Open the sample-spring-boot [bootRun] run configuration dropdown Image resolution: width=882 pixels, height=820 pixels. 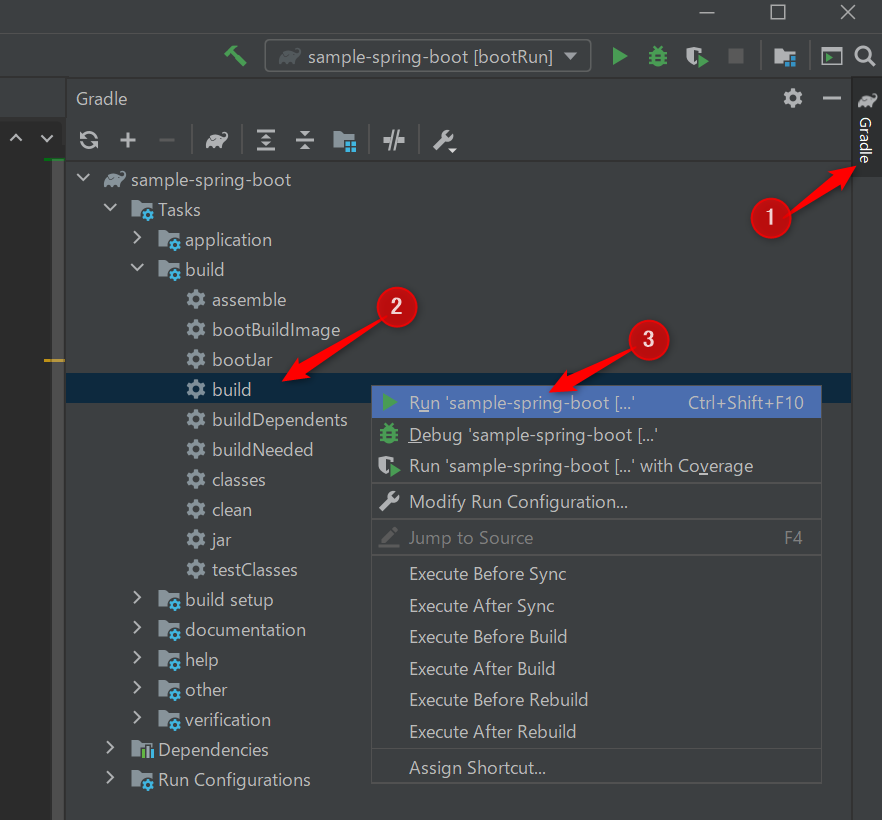(428, 56)
